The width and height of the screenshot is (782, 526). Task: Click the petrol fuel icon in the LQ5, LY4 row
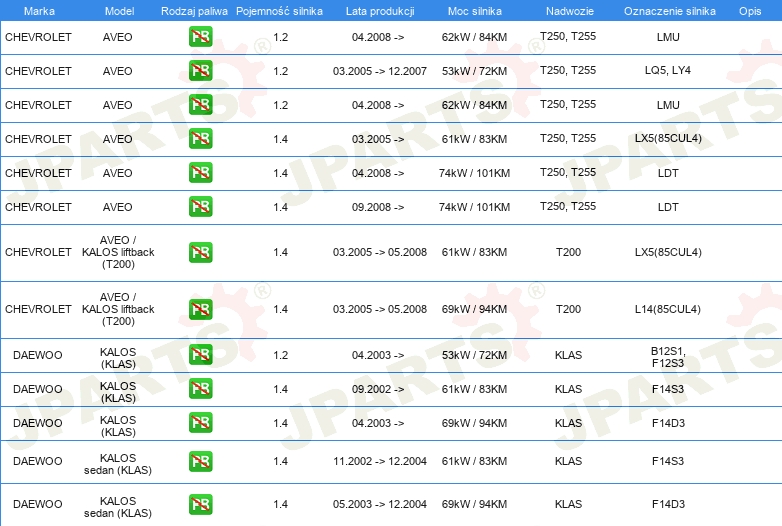200,70
